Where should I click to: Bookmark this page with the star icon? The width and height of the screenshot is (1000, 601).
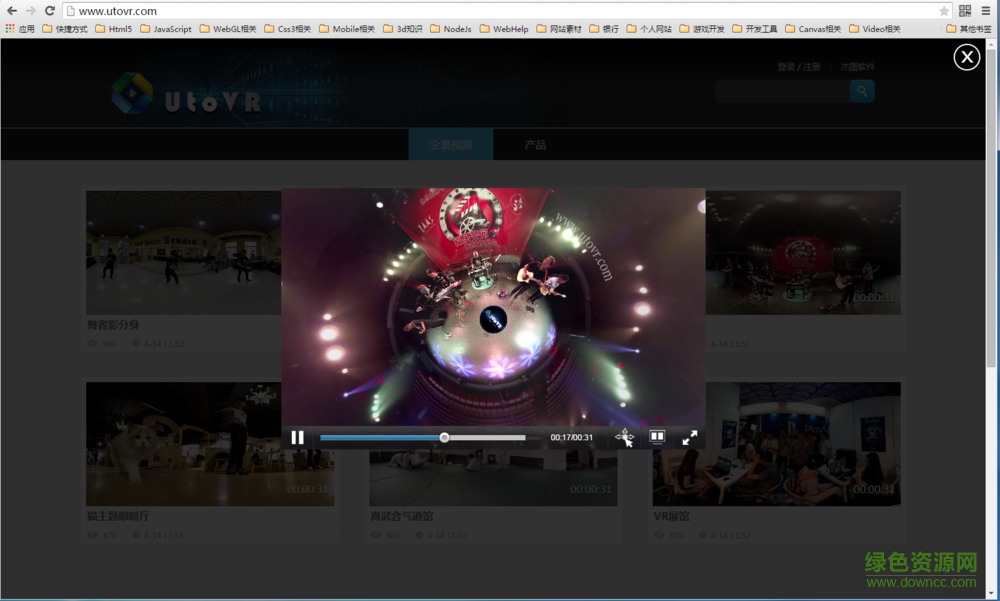[x=943, y=11]
